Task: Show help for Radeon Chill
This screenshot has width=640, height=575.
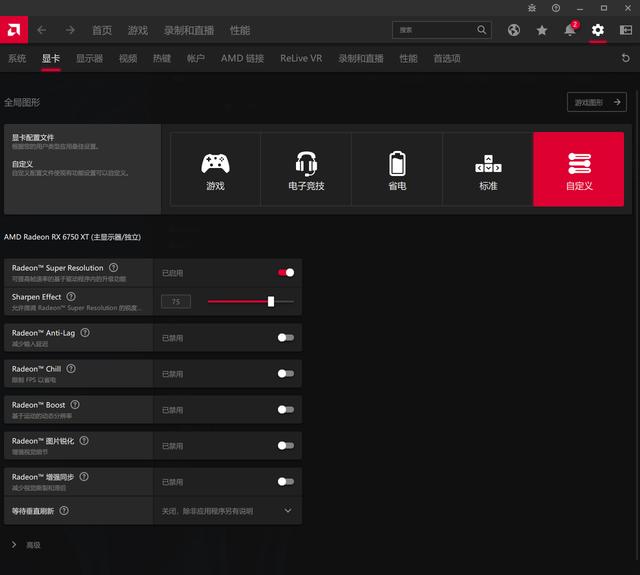Action: 71,369
